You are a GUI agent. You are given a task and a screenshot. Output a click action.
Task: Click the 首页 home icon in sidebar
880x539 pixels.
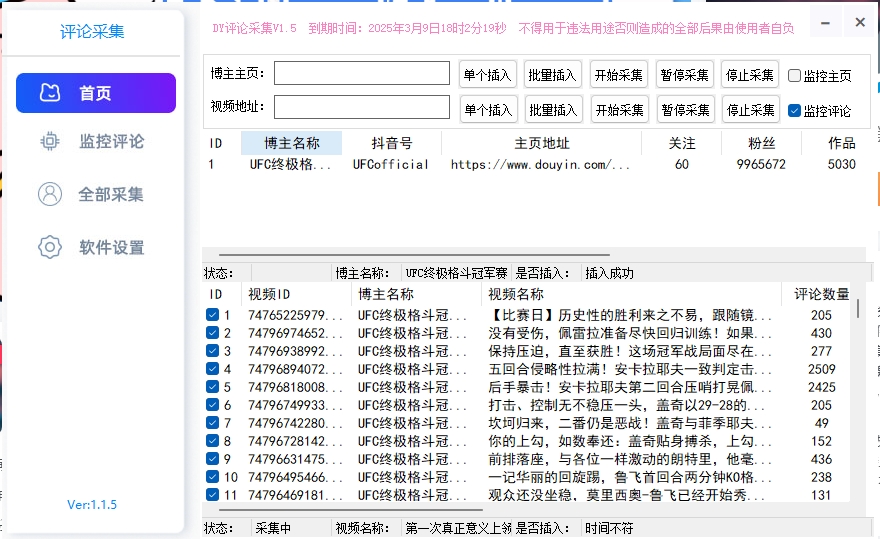coord(50,93)
